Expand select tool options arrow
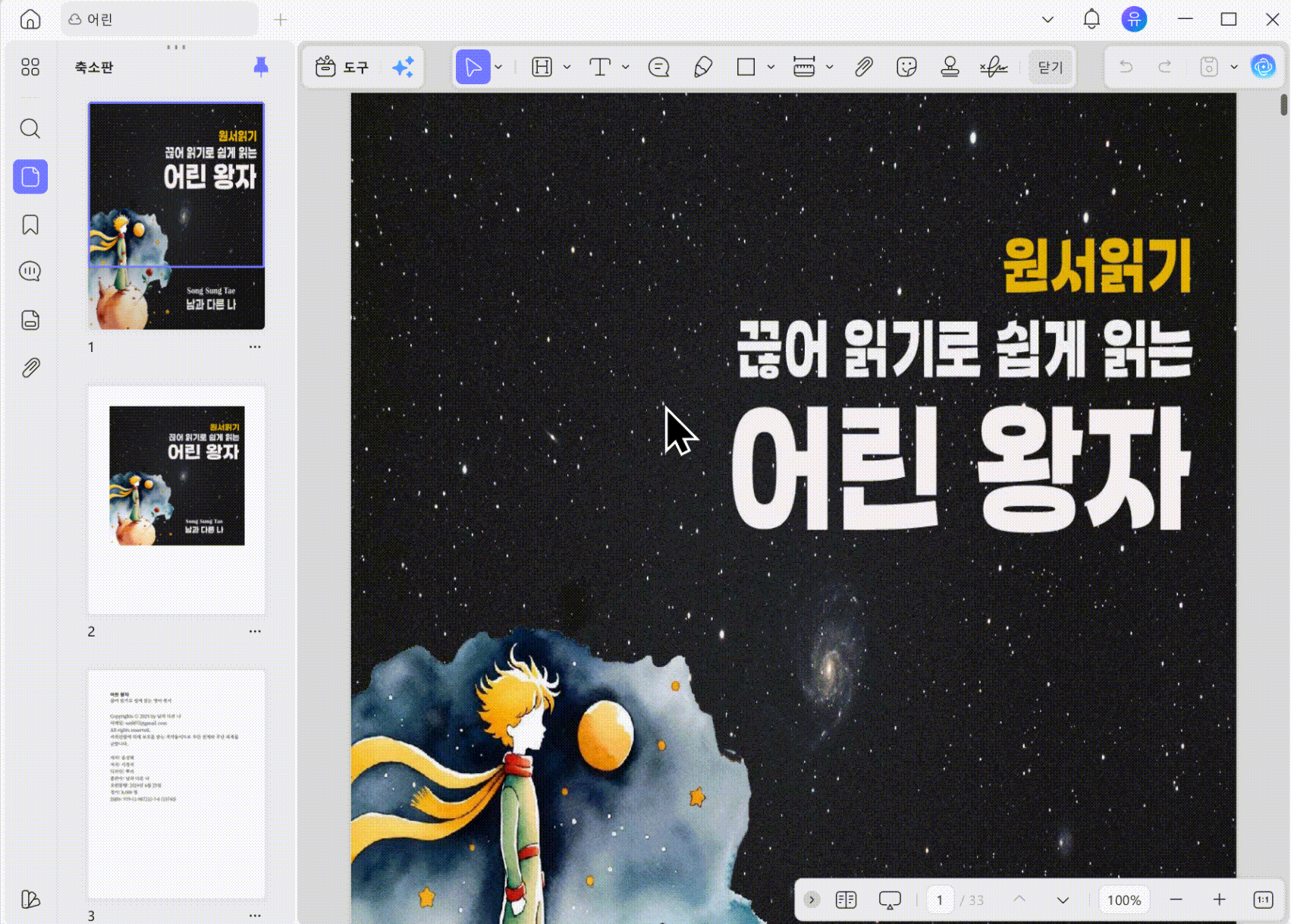1291x924 pixels. pos(498,67)
